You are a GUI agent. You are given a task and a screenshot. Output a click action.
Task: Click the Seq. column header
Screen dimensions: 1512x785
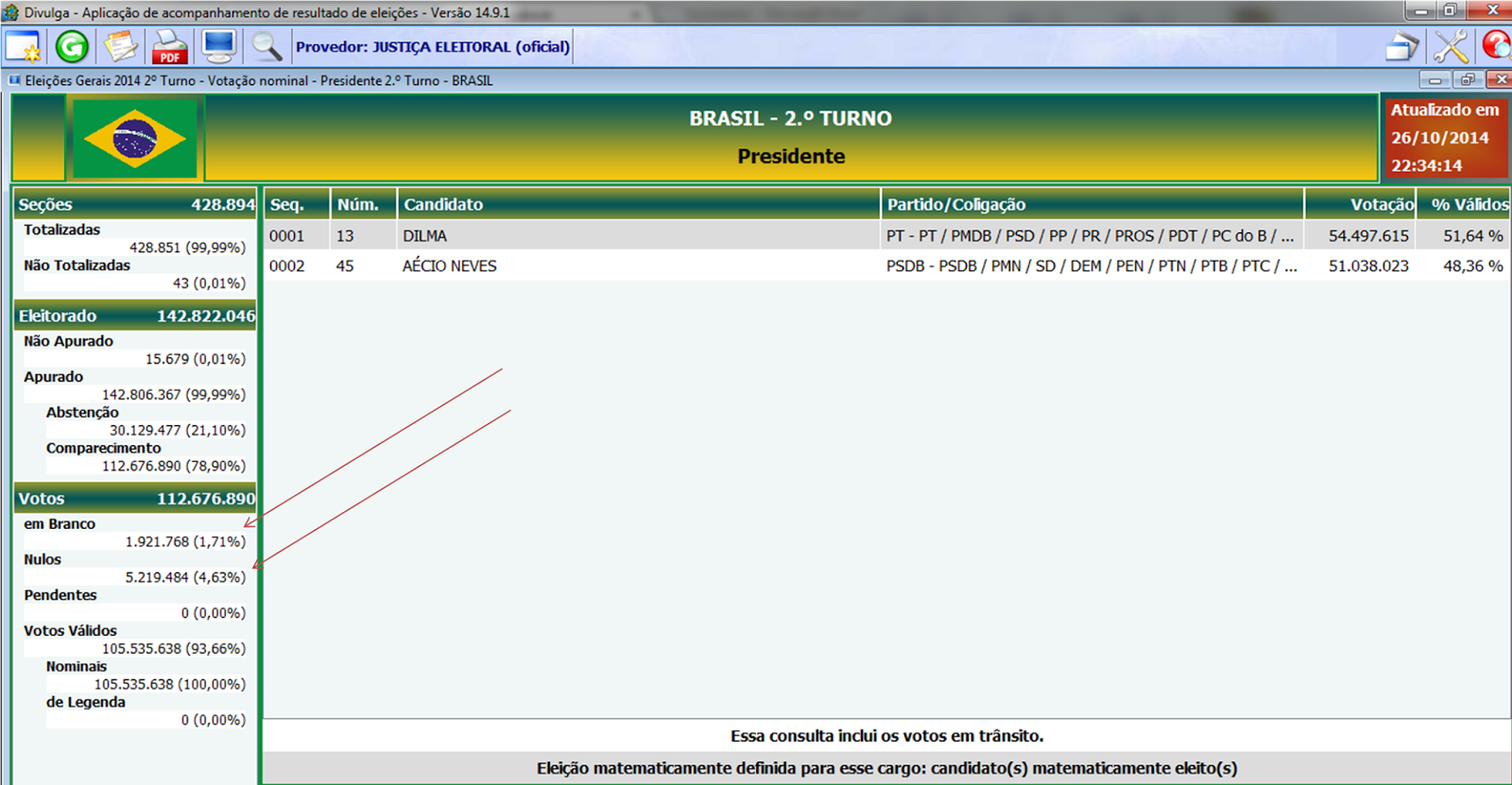coord(297,204)
